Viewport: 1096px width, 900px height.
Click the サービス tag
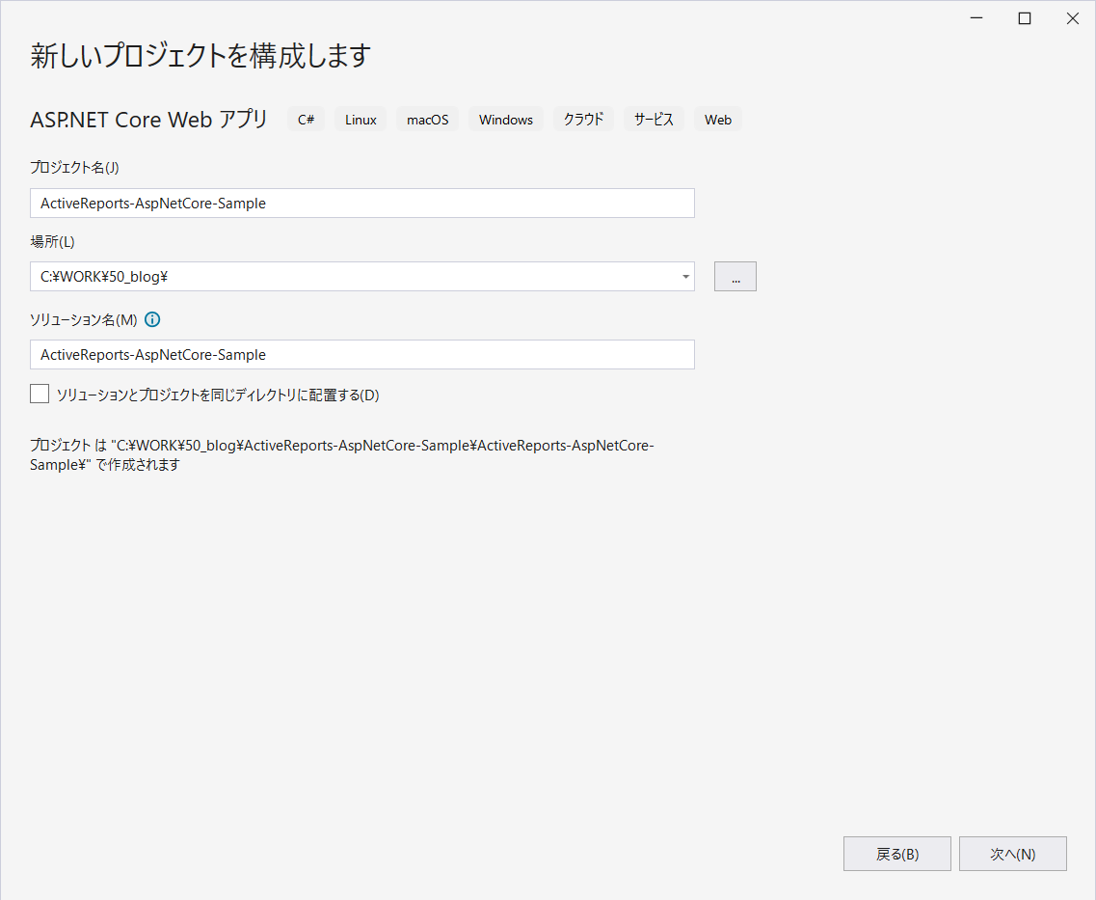[654, 119]
